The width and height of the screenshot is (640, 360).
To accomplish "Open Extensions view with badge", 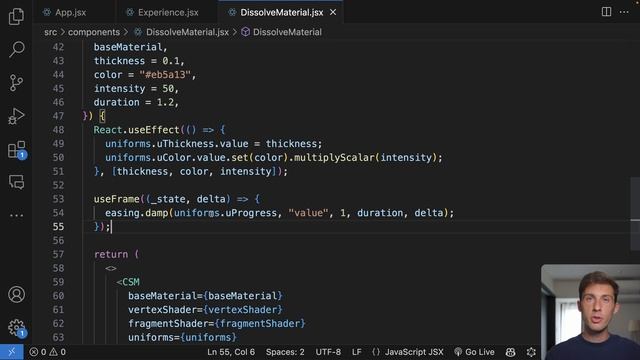I will 17,150.
